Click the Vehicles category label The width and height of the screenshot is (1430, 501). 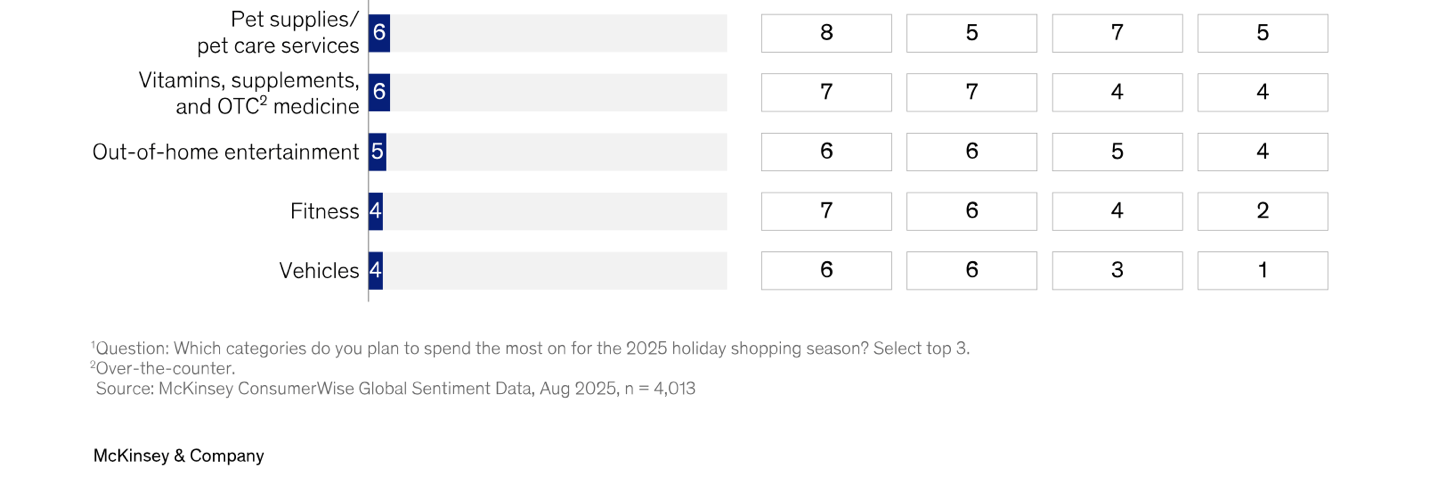click(x=319, y=271)
